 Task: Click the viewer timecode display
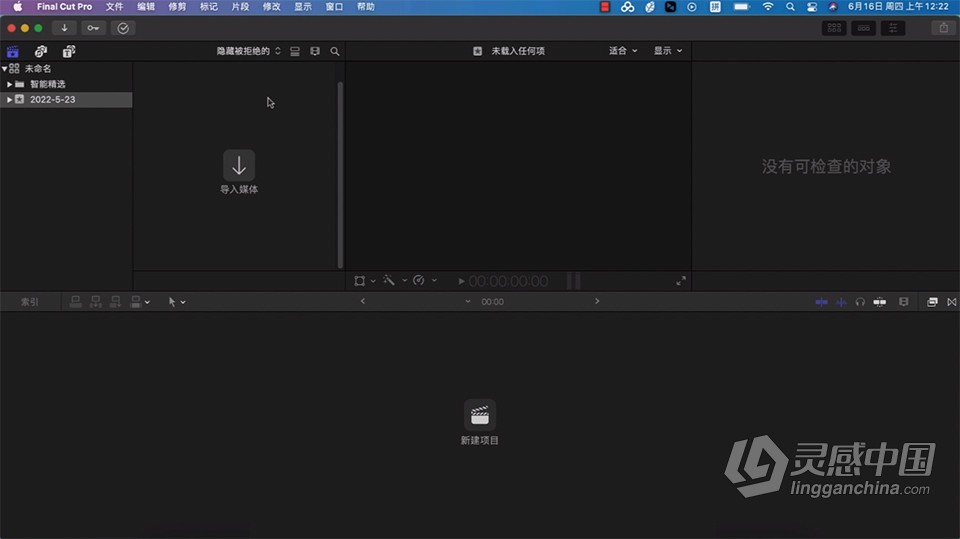coord(508,281)
